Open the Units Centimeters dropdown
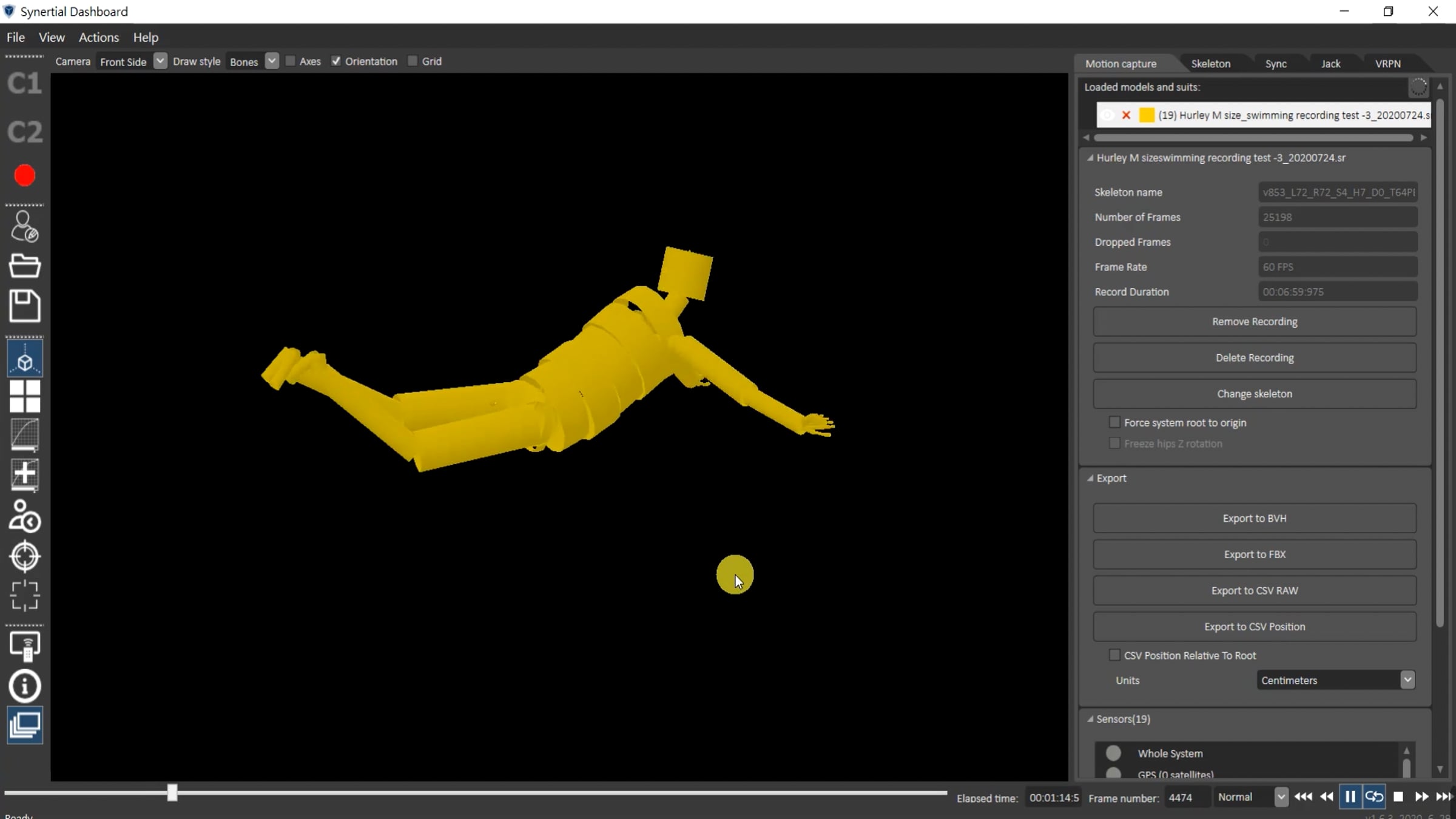 tap(1407, 679)
